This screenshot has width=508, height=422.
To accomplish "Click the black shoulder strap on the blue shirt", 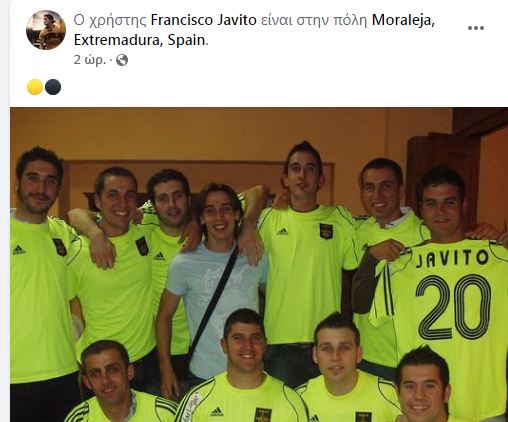I will [x=213, y=302].
